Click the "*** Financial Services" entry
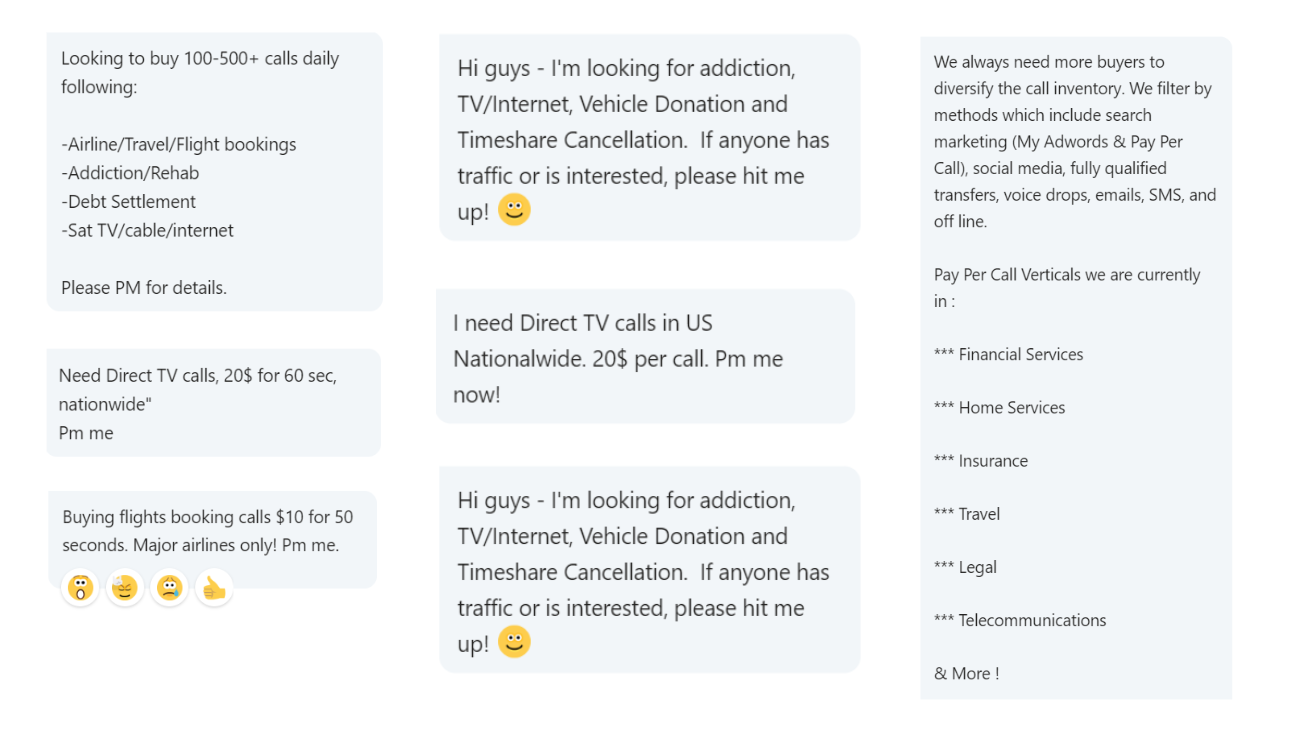This screenshot has height=736, width=1303. click(1008, 354)
